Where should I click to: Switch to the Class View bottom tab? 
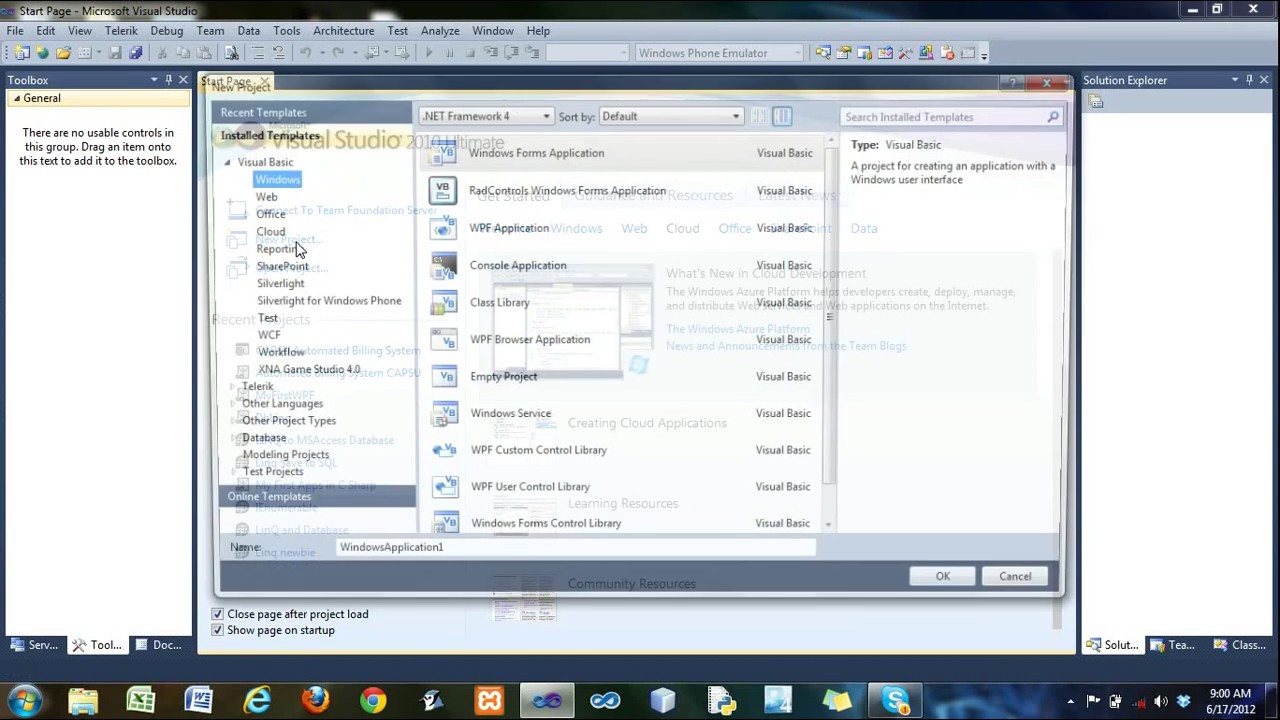point(1239,645)
